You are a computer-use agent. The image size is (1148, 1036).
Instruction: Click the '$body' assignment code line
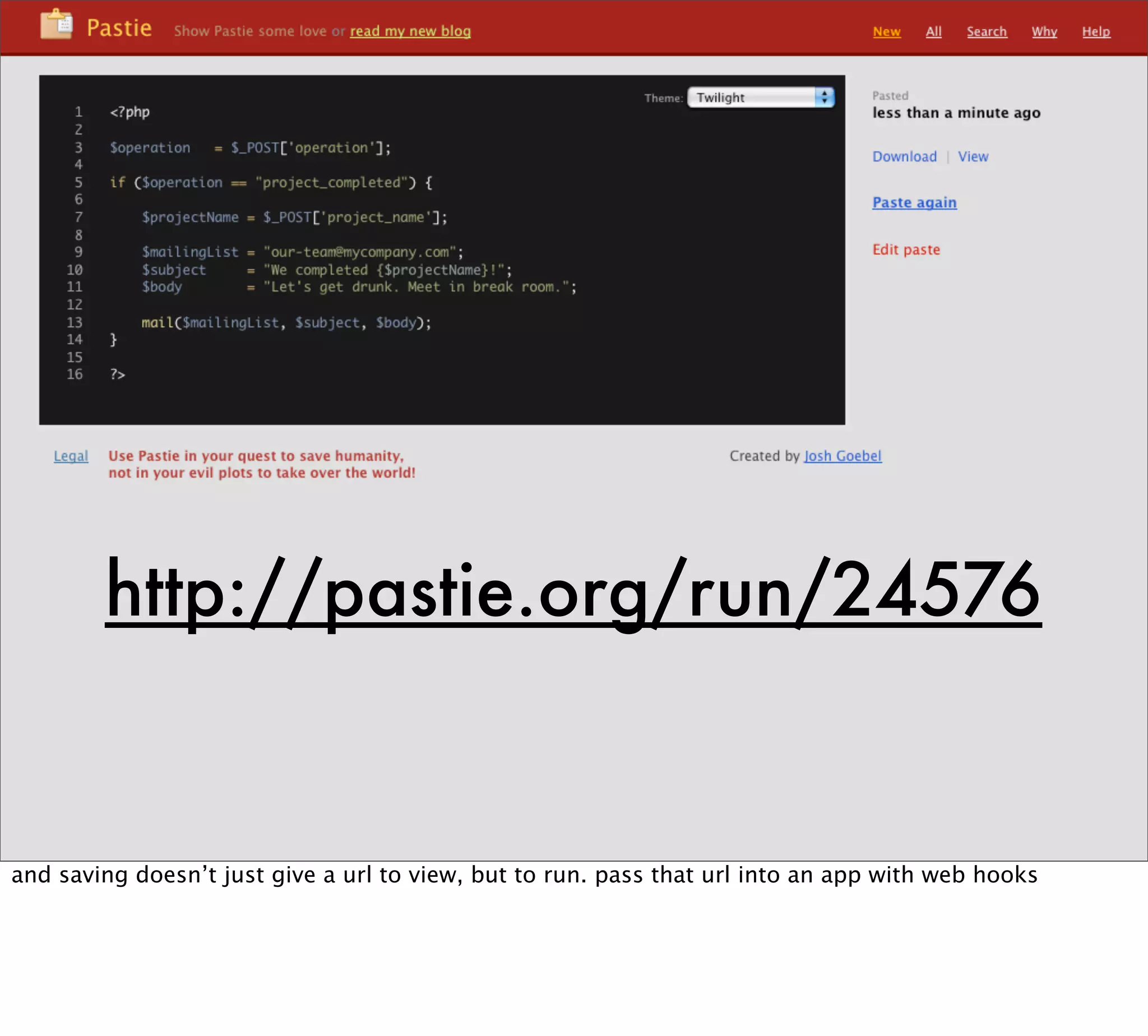click(359, 287)
